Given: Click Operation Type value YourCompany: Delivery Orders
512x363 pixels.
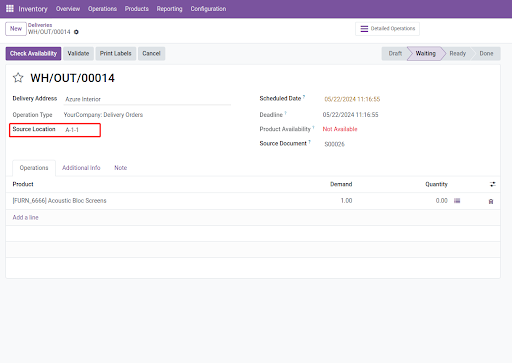Looking at the screenshot, I should click(103, 115).
